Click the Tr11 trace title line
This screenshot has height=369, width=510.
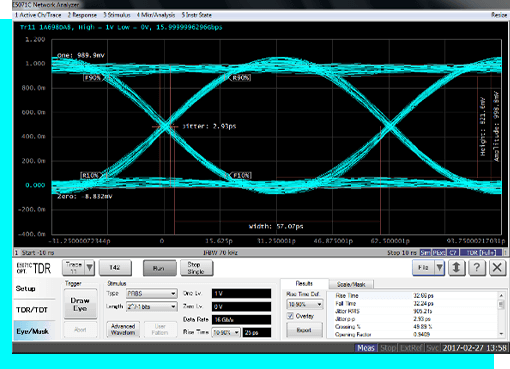click(x=121, y=27)
